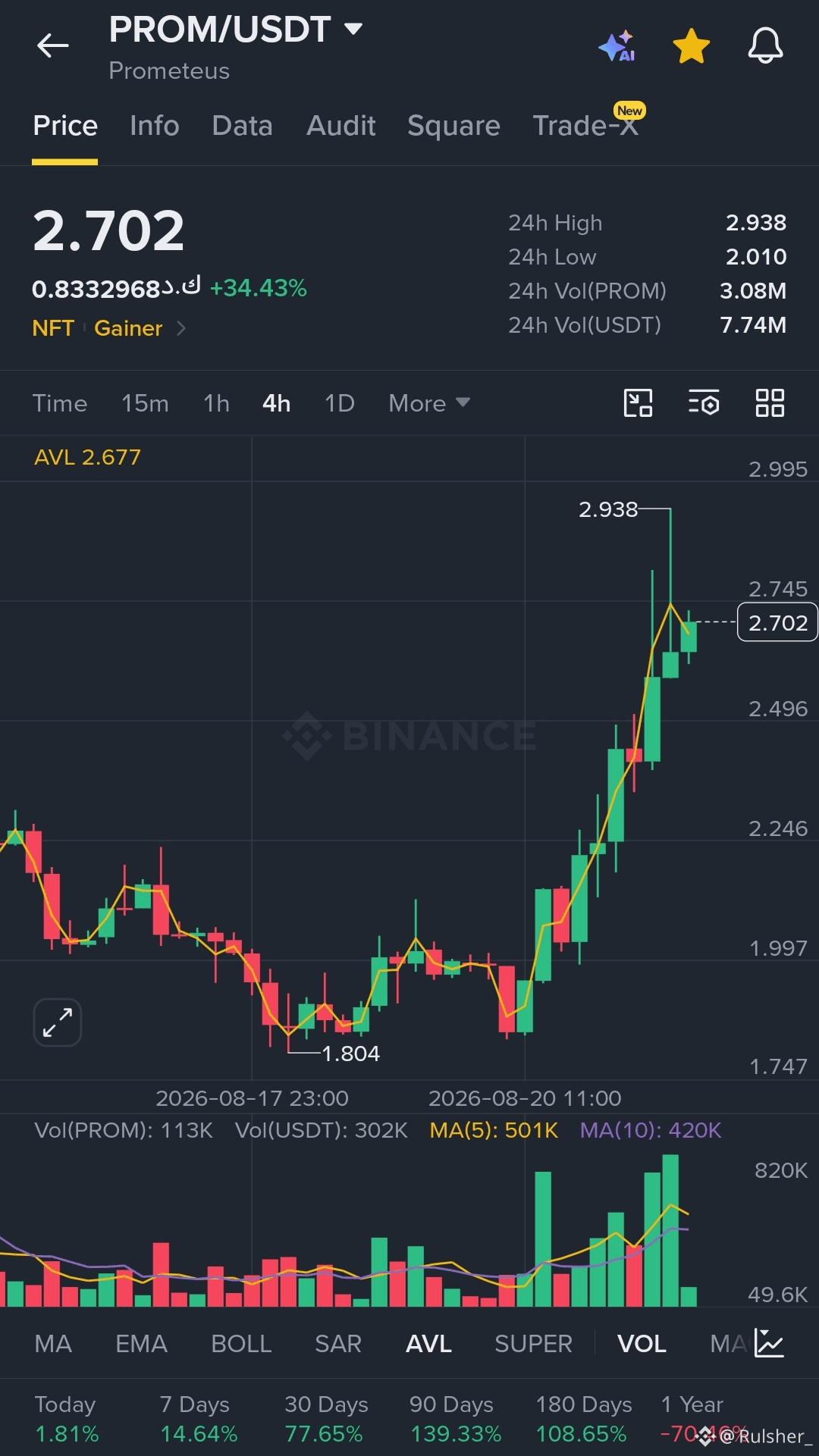
Task: Tap the 90 Days 139.33% performance
Action: tap(455, 1419)
